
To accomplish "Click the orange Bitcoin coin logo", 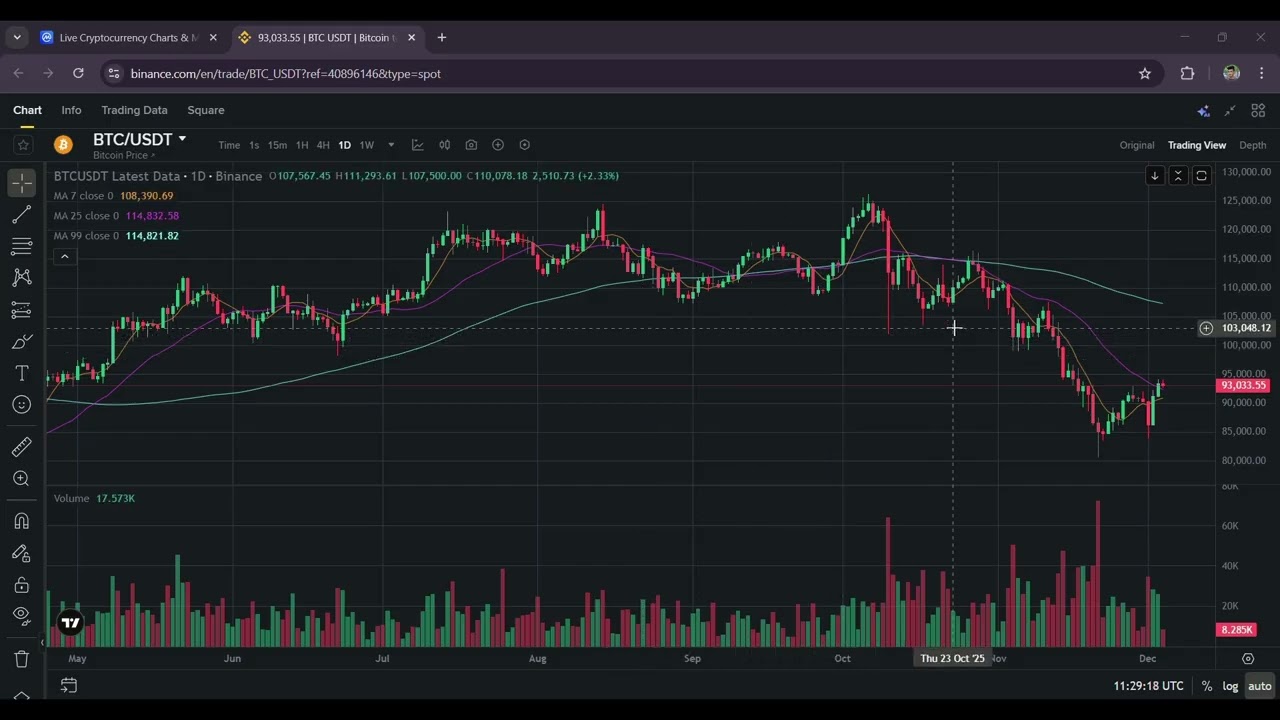I will coord(64,145).
